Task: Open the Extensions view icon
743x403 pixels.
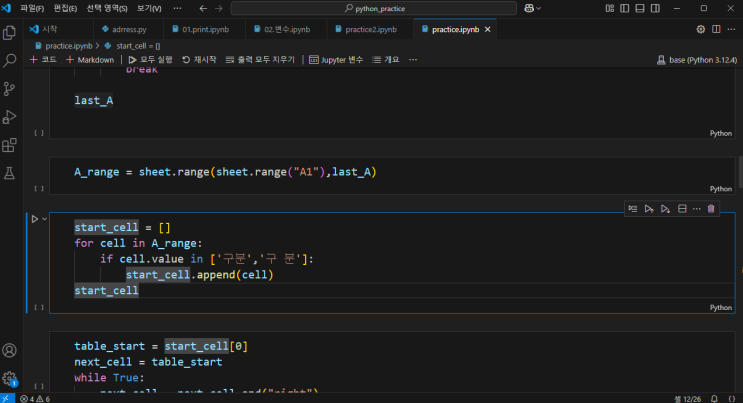Action: pos(10,146)
